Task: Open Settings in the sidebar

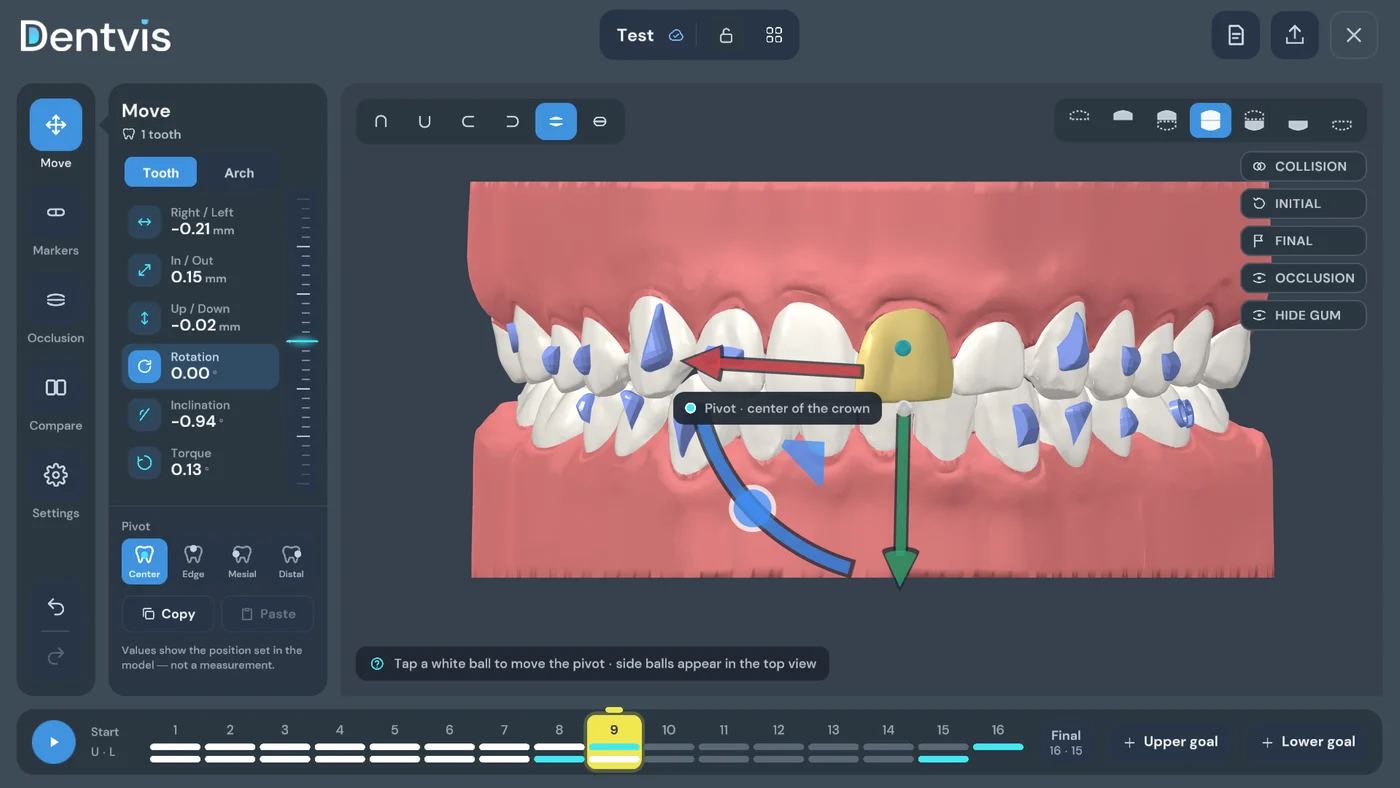Action: click(56, 475)
